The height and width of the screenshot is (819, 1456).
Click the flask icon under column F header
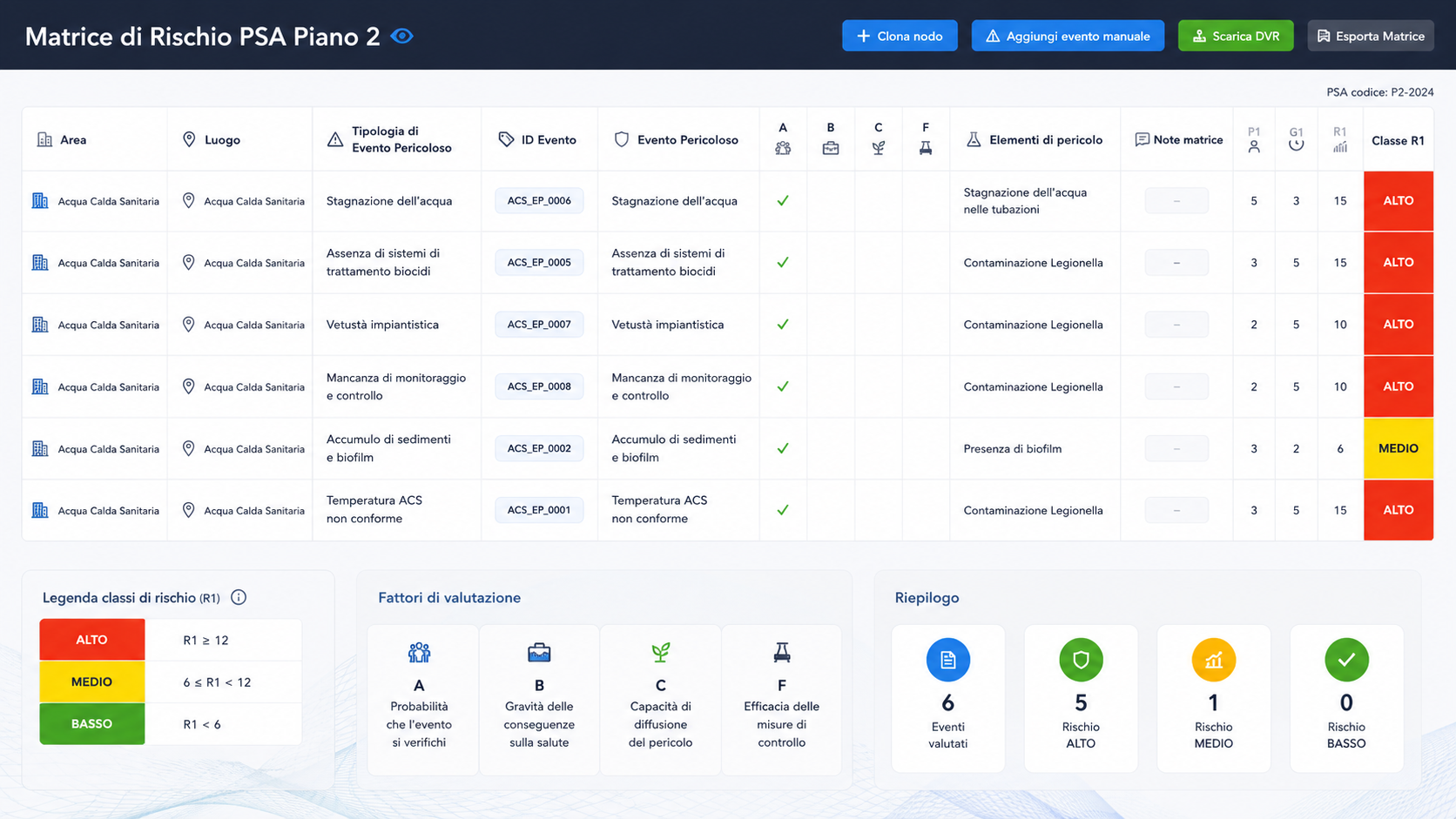[x=926, y=148]
